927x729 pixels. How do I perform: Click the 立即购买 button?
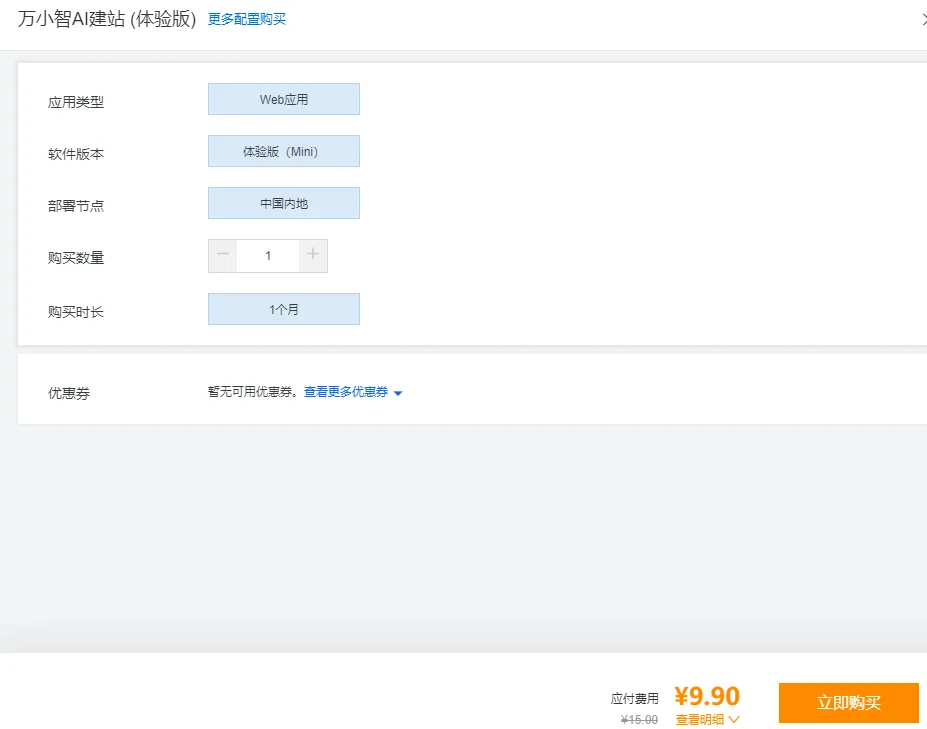pos(848,703)
